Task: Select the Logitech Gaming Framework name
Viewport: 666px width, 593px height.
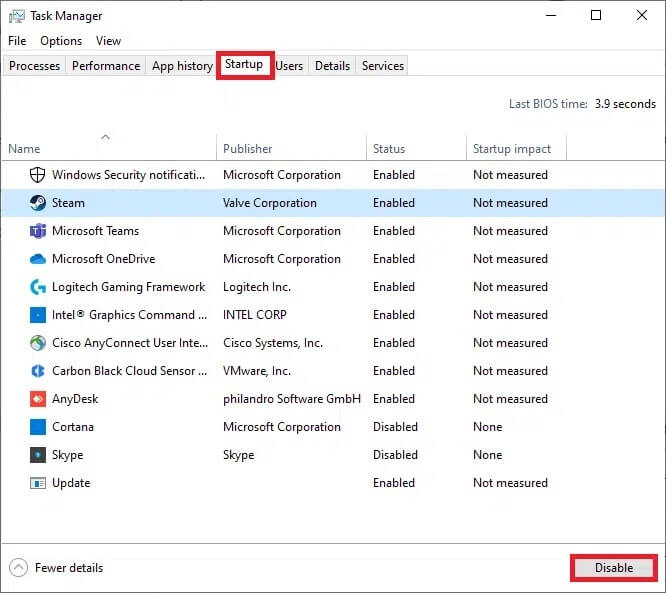Action: pos(128,287)
